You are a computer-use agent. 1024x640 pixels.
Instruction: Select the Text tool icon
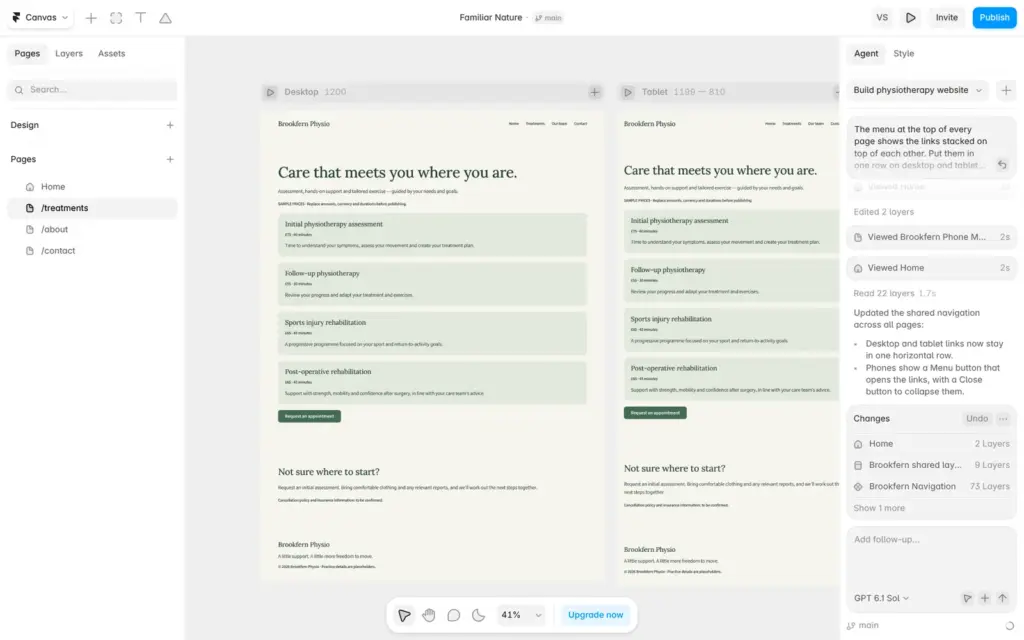[140, 18]
